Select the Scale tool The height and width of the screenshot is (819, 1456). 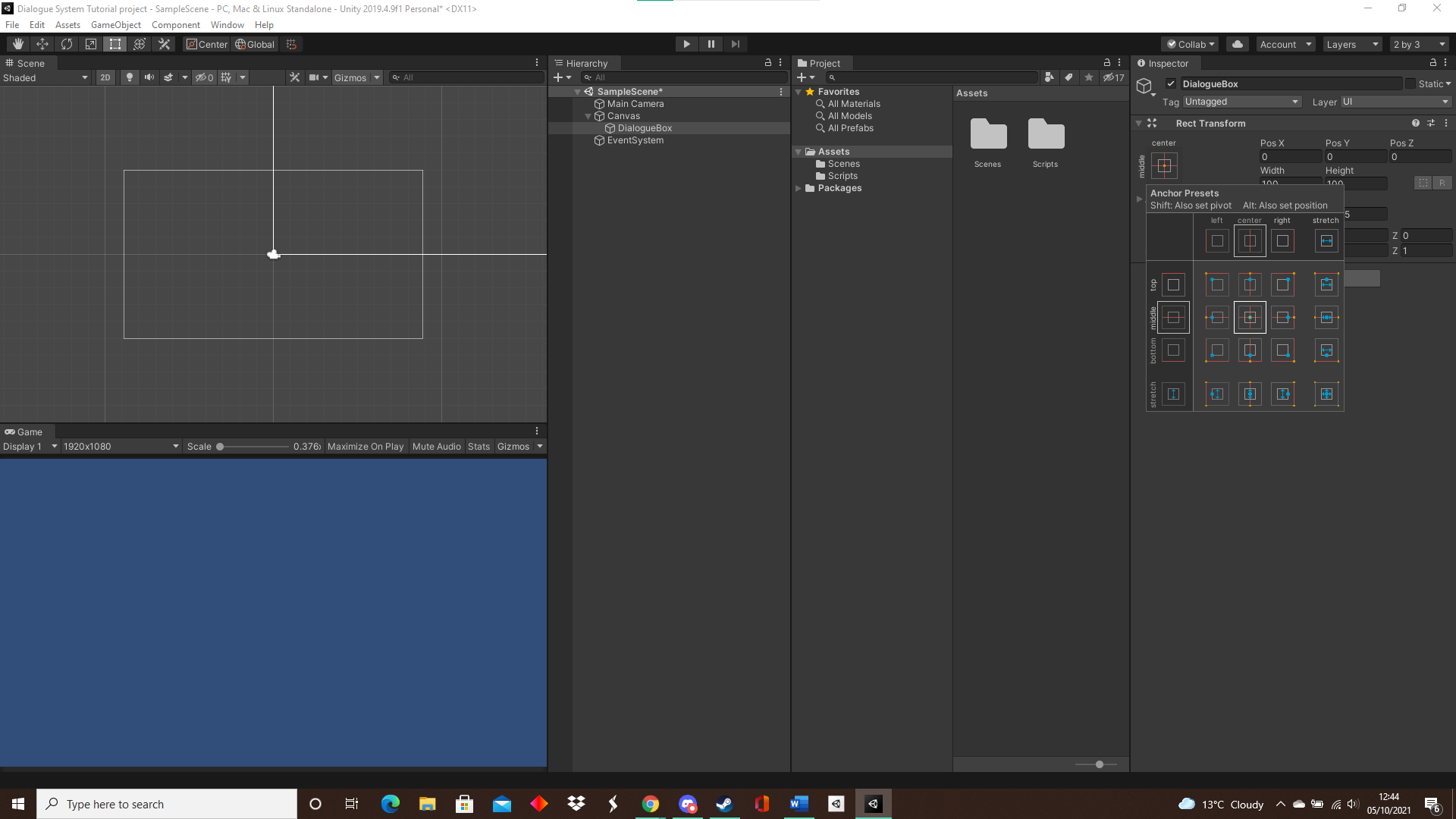[90, 43]
